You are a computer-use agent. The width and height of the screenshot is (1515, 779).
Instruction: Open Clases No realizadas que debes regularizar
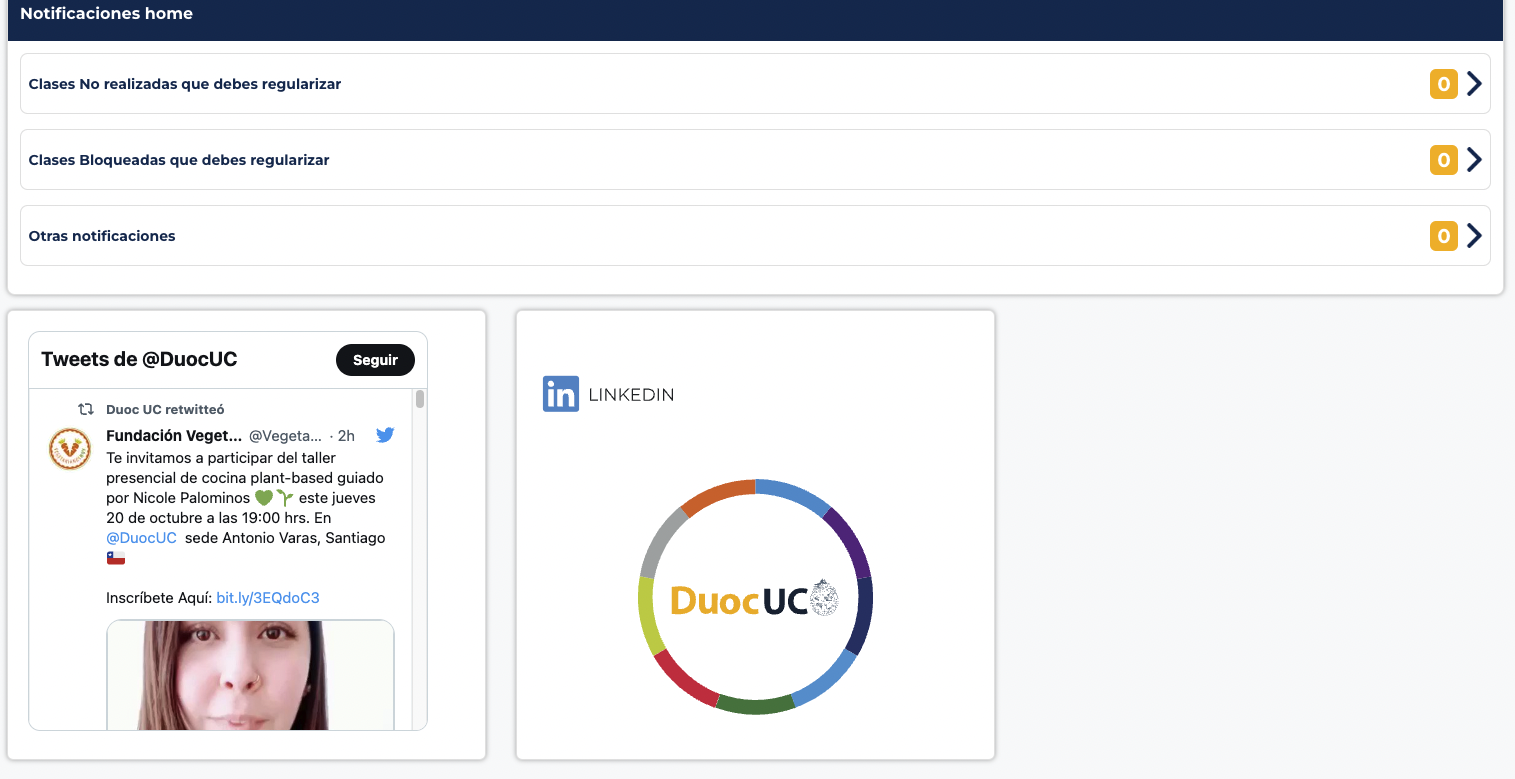point(755,84)
